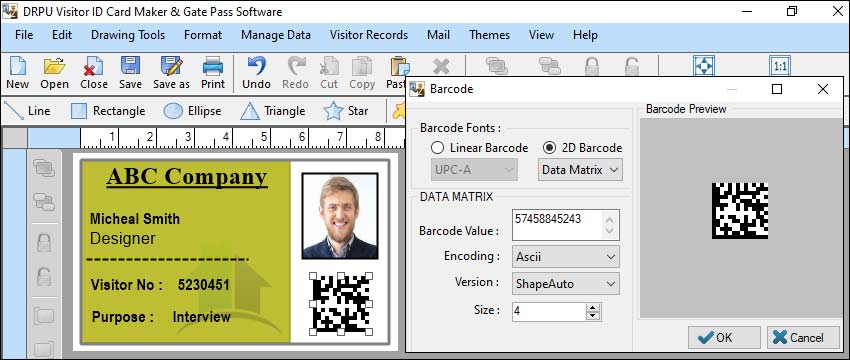Viewport: 850px width, 360px height.
Task: Open the Data Matrix barcode type dropdown
Action: (580, 170)
